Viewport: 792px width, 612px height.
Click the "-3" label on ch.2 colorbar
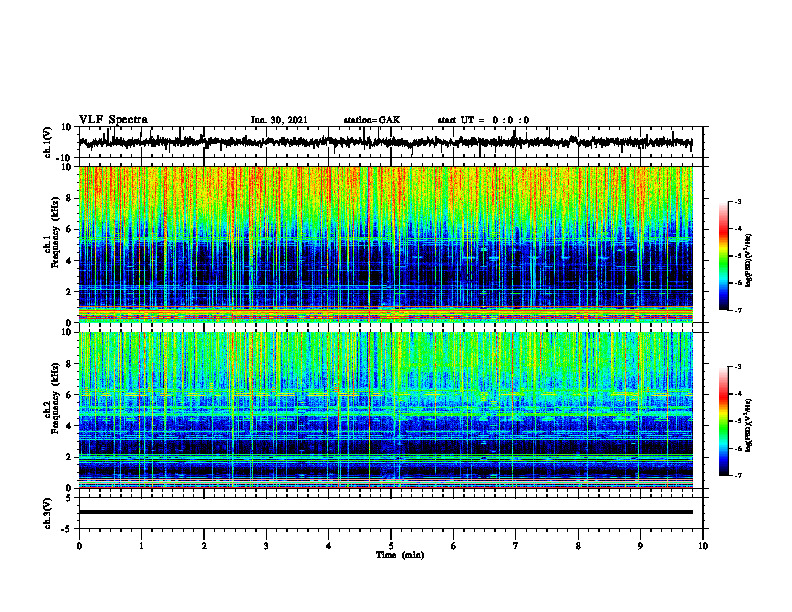[x=738, y=367]
